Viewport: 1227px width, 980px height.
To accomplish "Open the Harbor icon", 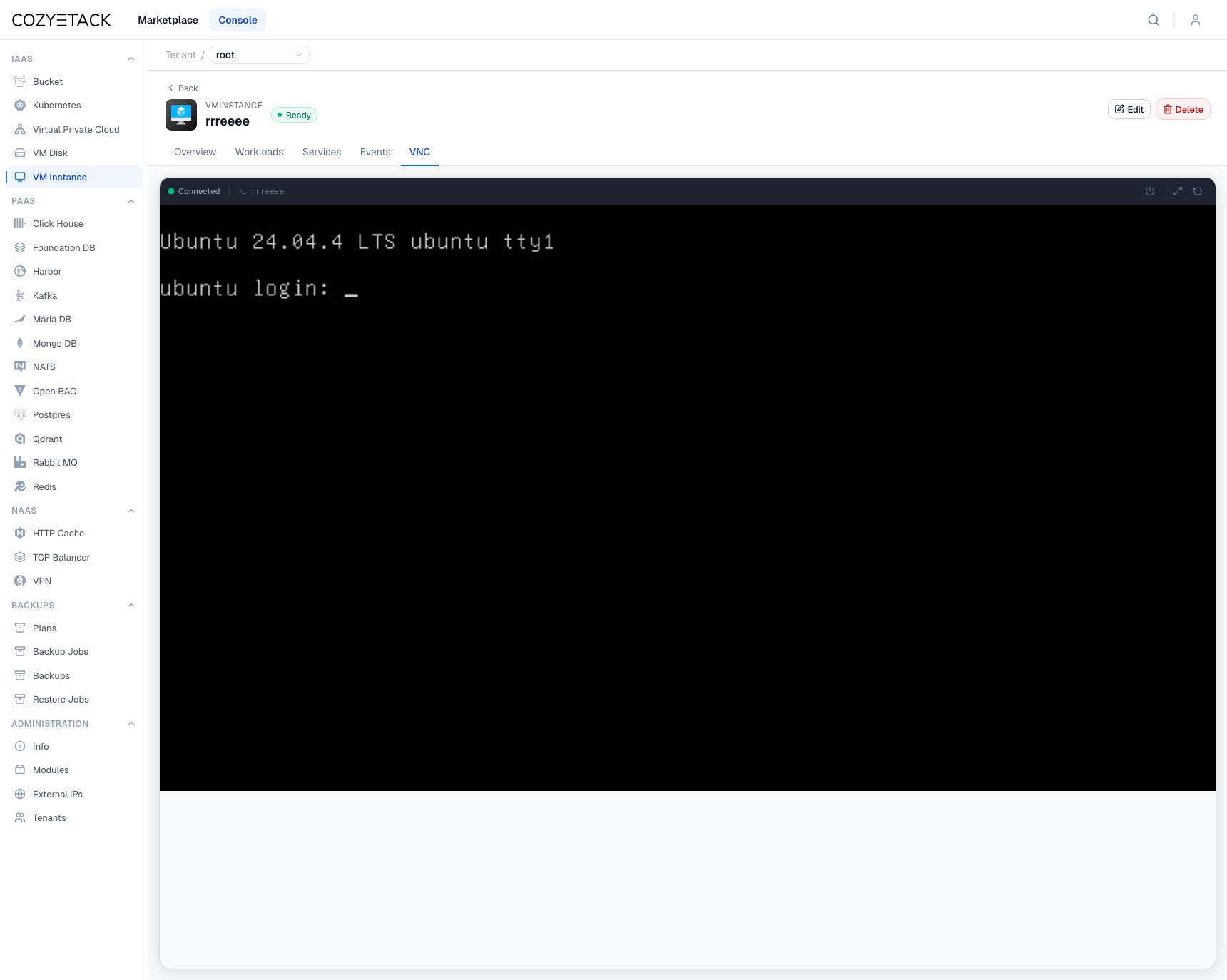I will point(20,271).
